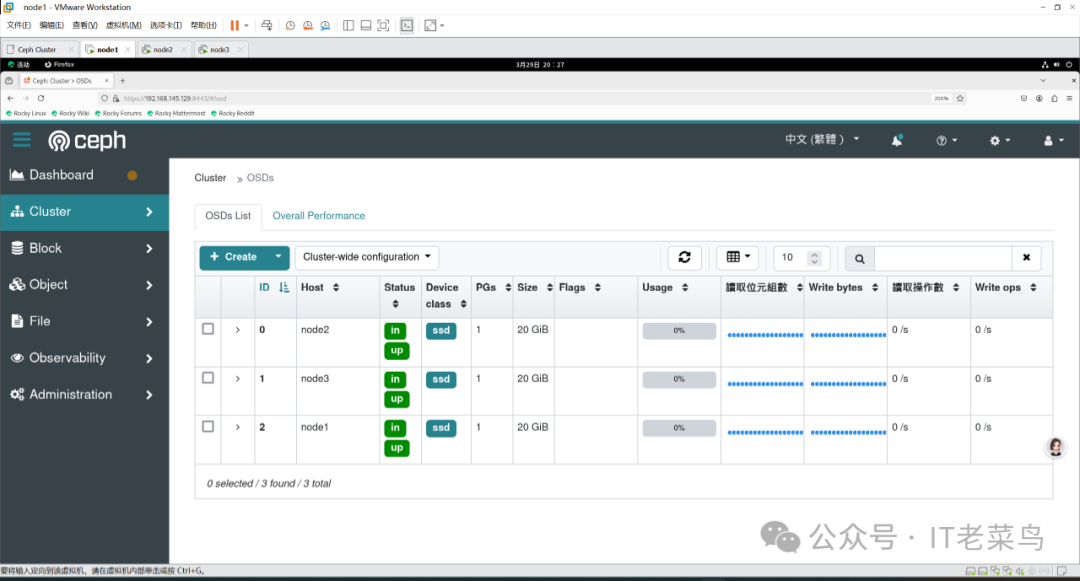
Task: Expand details of OSD 1 row
Action: 238,379
